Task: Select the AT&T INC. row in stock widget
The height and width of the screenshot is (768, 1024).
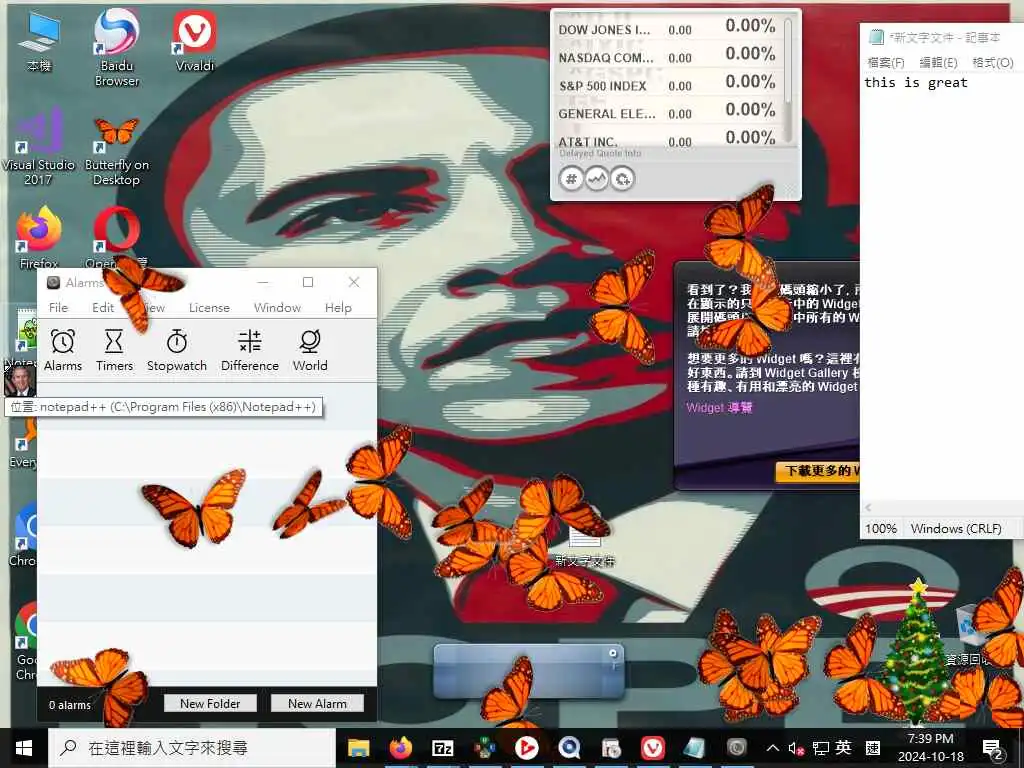Action: coord(667,140)
